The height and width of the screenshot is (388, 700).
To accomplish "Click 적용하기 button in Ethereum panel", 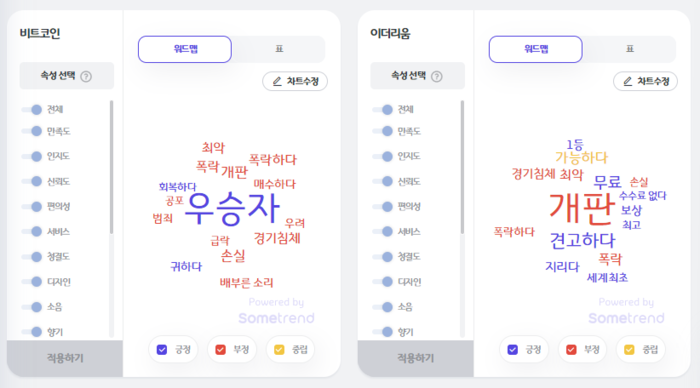I will (416, 358).
